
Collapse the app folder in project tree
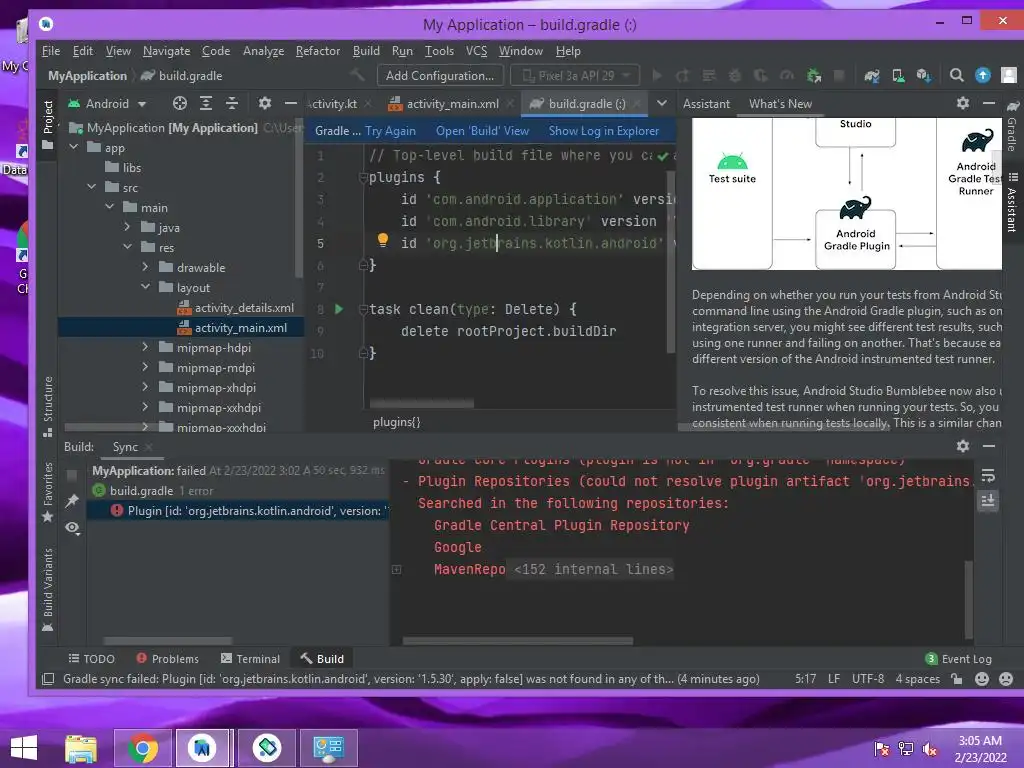(x=74, y=148)
